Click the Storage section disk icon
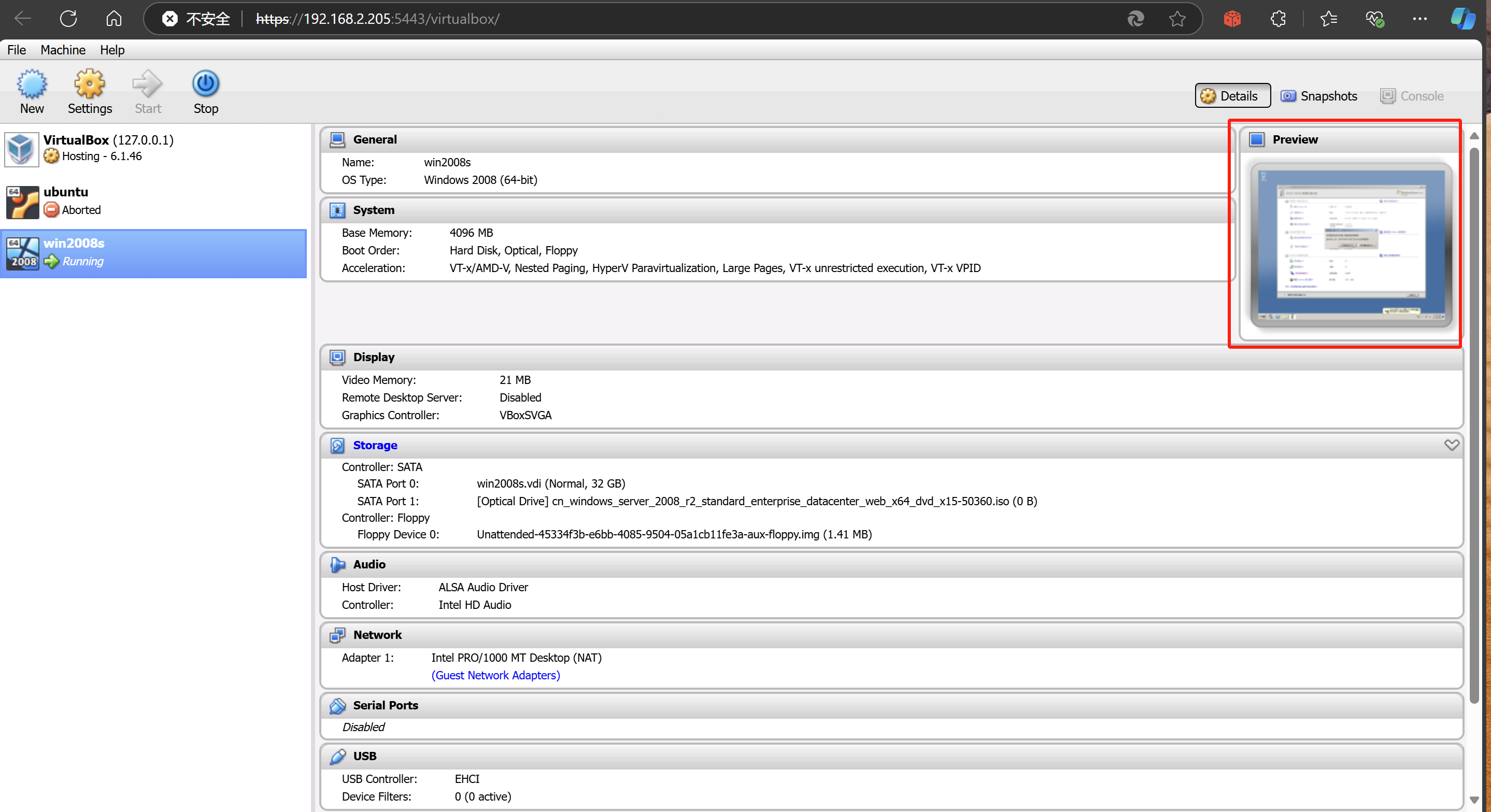This screenshot has width=1491, height=812. pyautogui.click(x=337, y=445)
